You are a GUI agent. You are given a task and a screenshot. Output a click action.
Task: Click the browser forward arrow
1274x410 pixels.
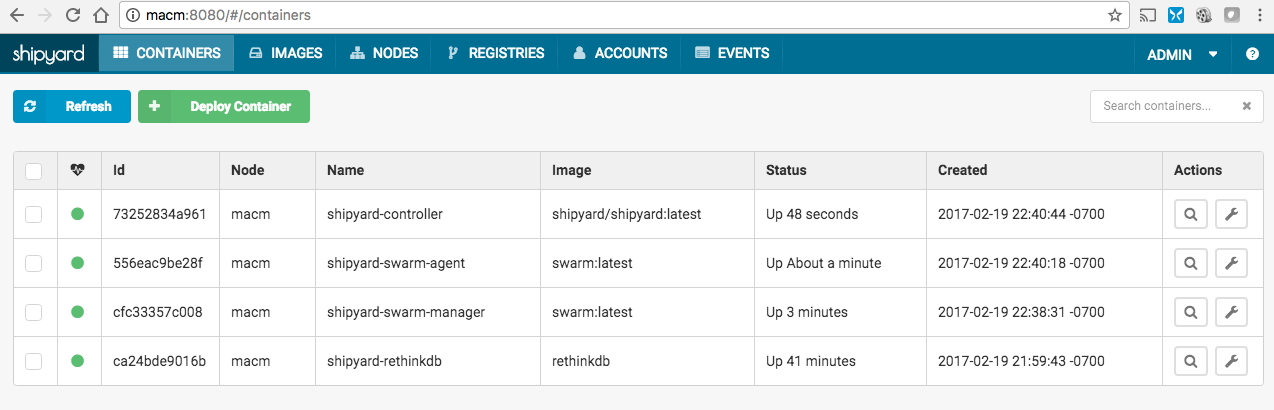pyautogui.click(x=45, y=15)
